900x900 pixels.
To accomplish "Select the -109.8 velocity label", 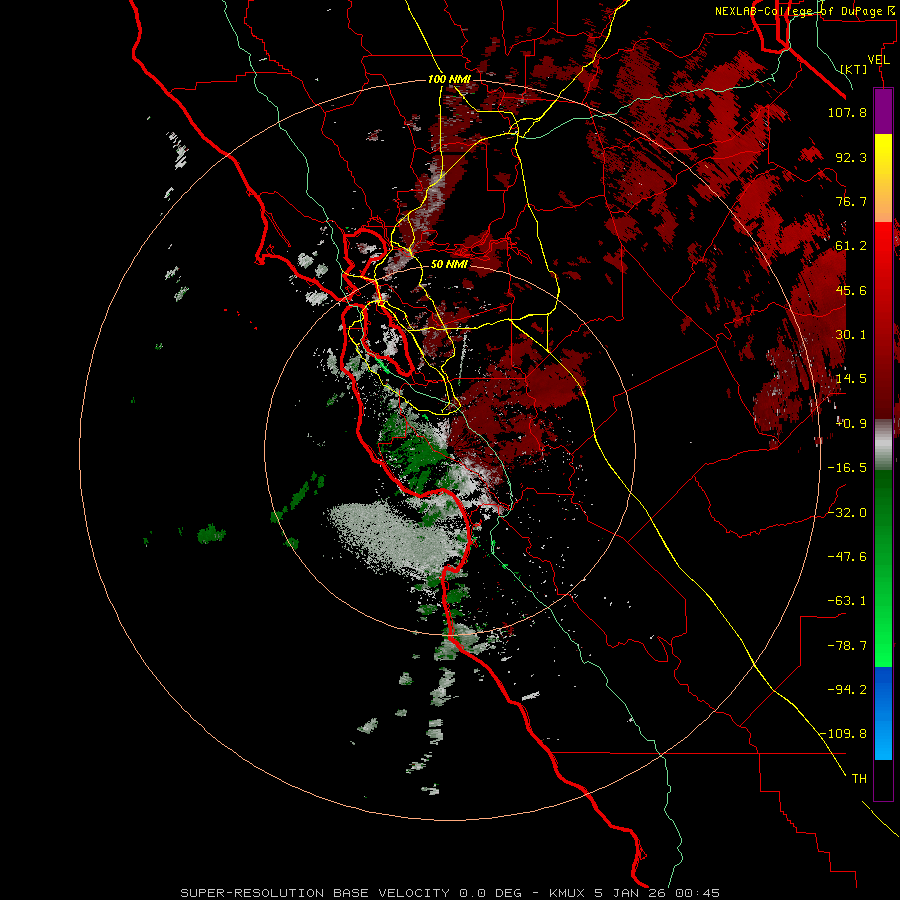I will [x=843, y=734].
